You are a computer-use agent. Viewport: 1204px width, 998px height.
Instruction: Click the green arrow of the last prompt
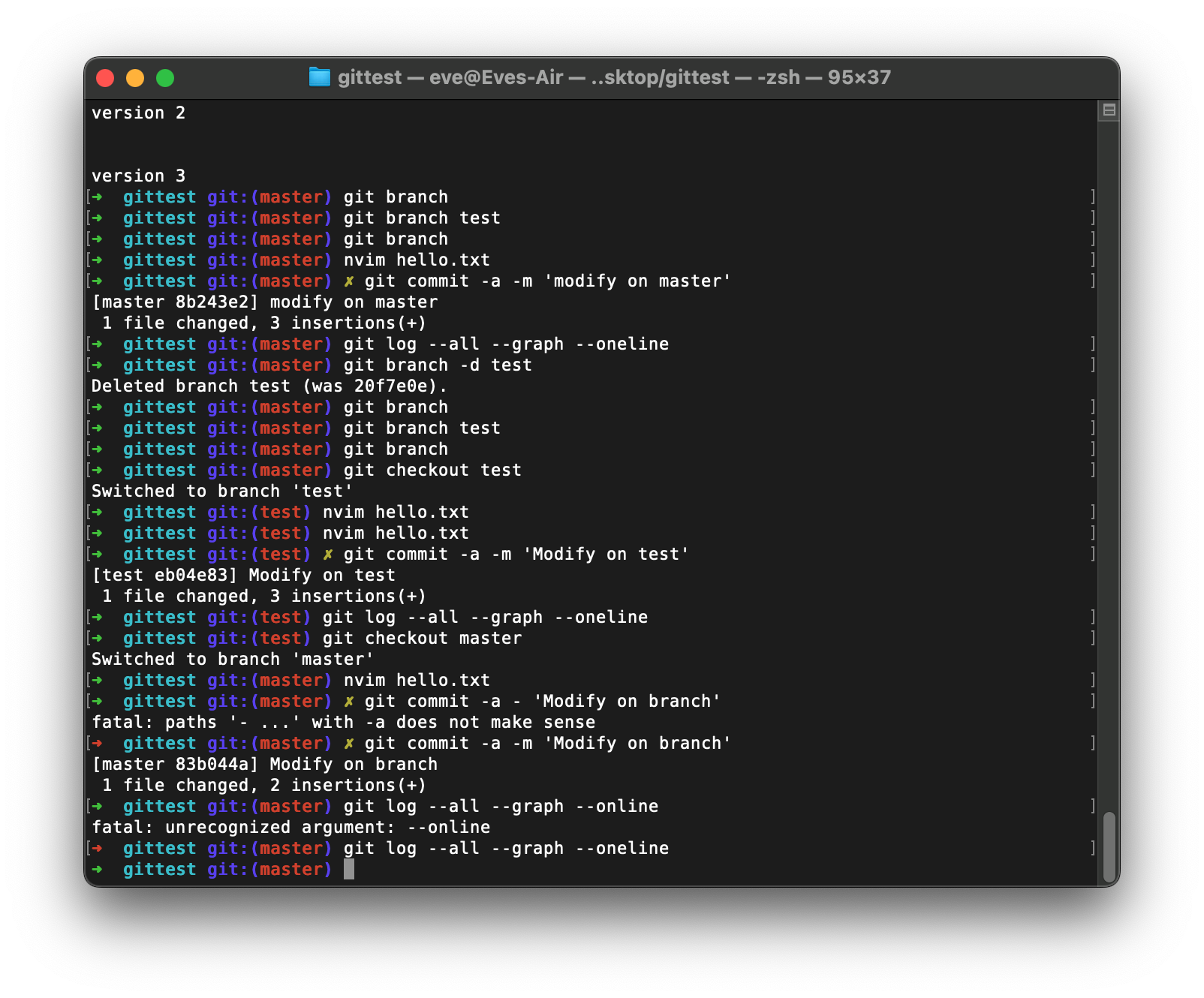pos(97,869)
